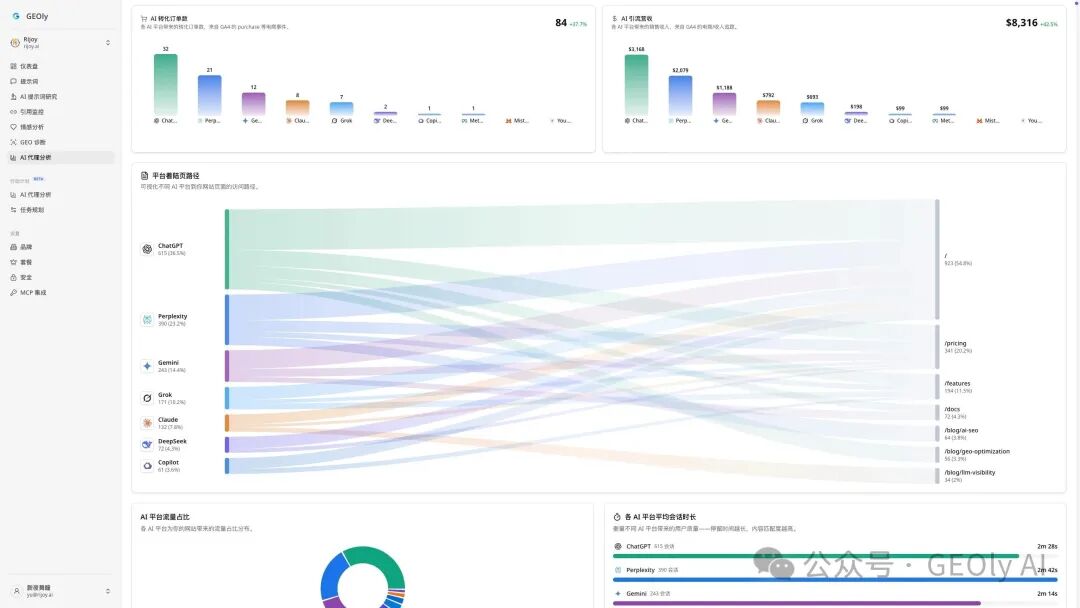Screen dimensions: 1080x608
Task: Select the /docs landing page label
Action: (952, 409)
